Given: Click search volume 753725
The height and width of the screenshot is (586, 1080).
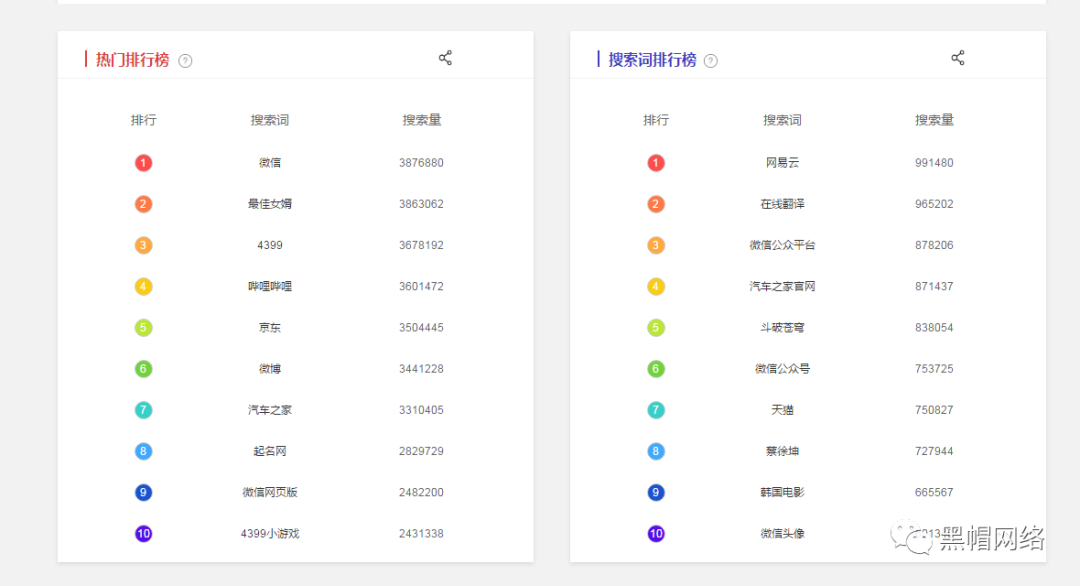Looking at the screenshot, I should pos(934,369).
